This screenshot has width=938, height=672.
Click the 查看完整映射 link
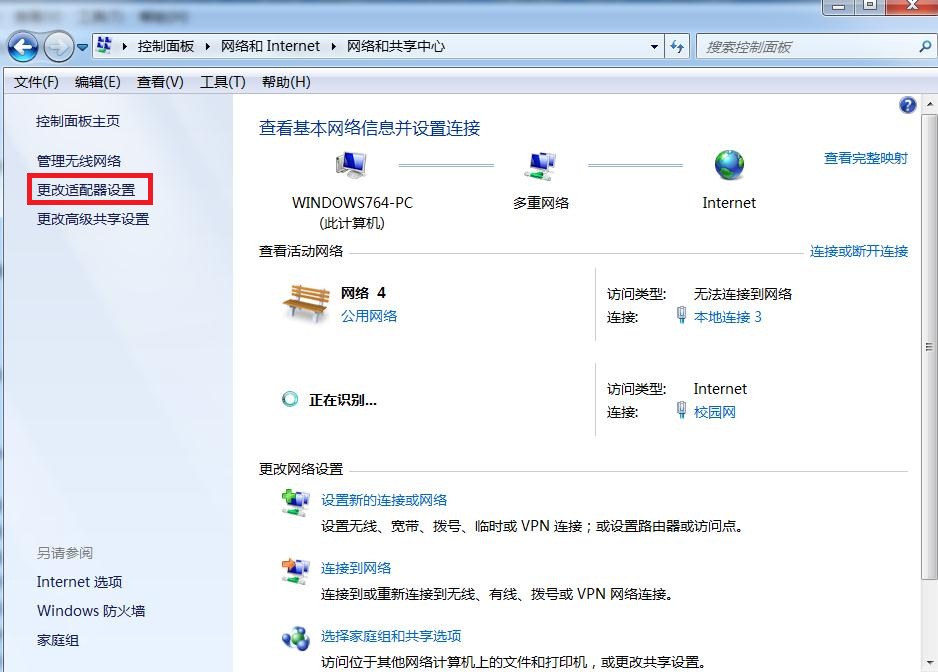(x=865, y=158)
